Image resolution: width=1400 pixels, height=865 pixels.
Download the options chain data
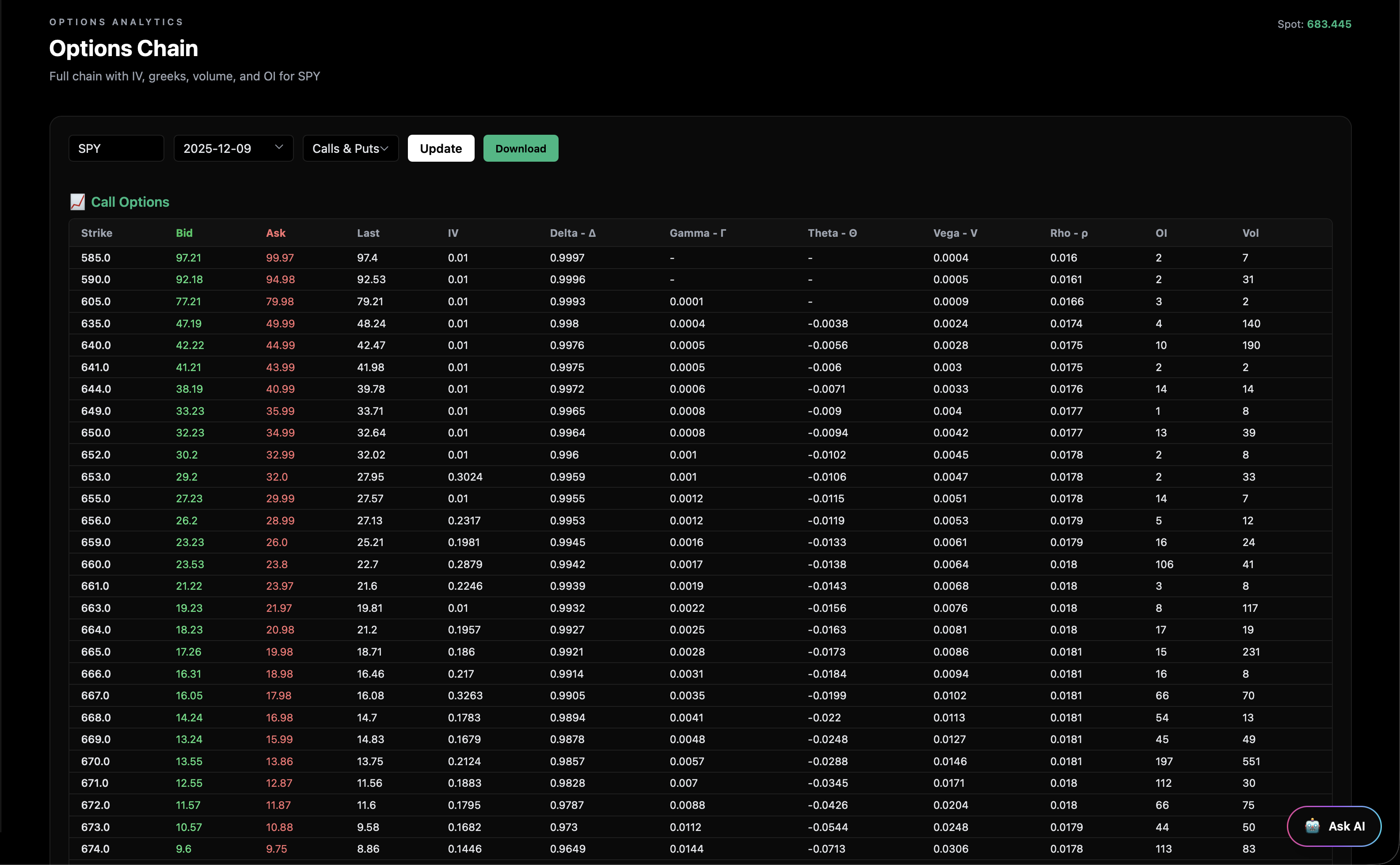(520, 148)
